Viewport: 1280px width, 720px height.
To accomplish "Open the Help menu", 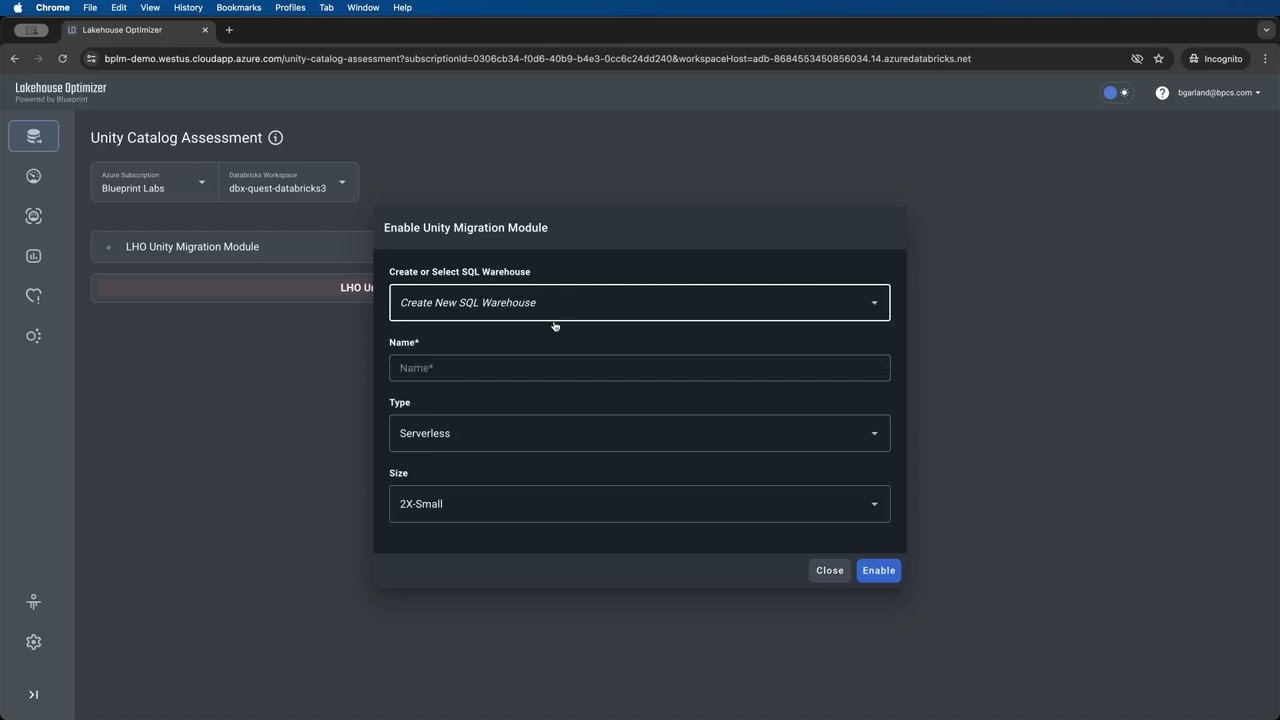I will pos(402,8).
